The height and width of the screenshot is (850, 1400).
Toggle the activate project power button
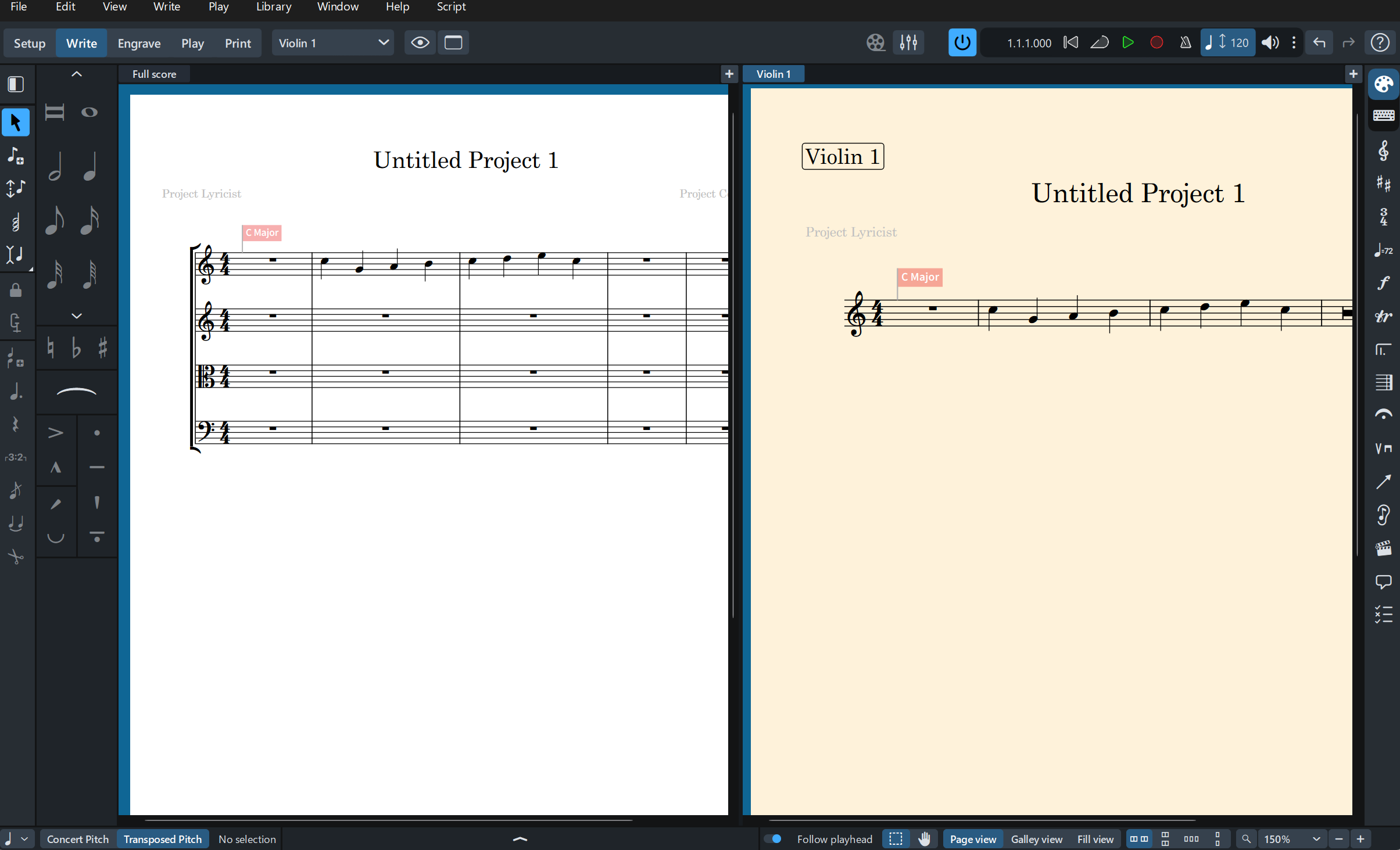point(962,43)
